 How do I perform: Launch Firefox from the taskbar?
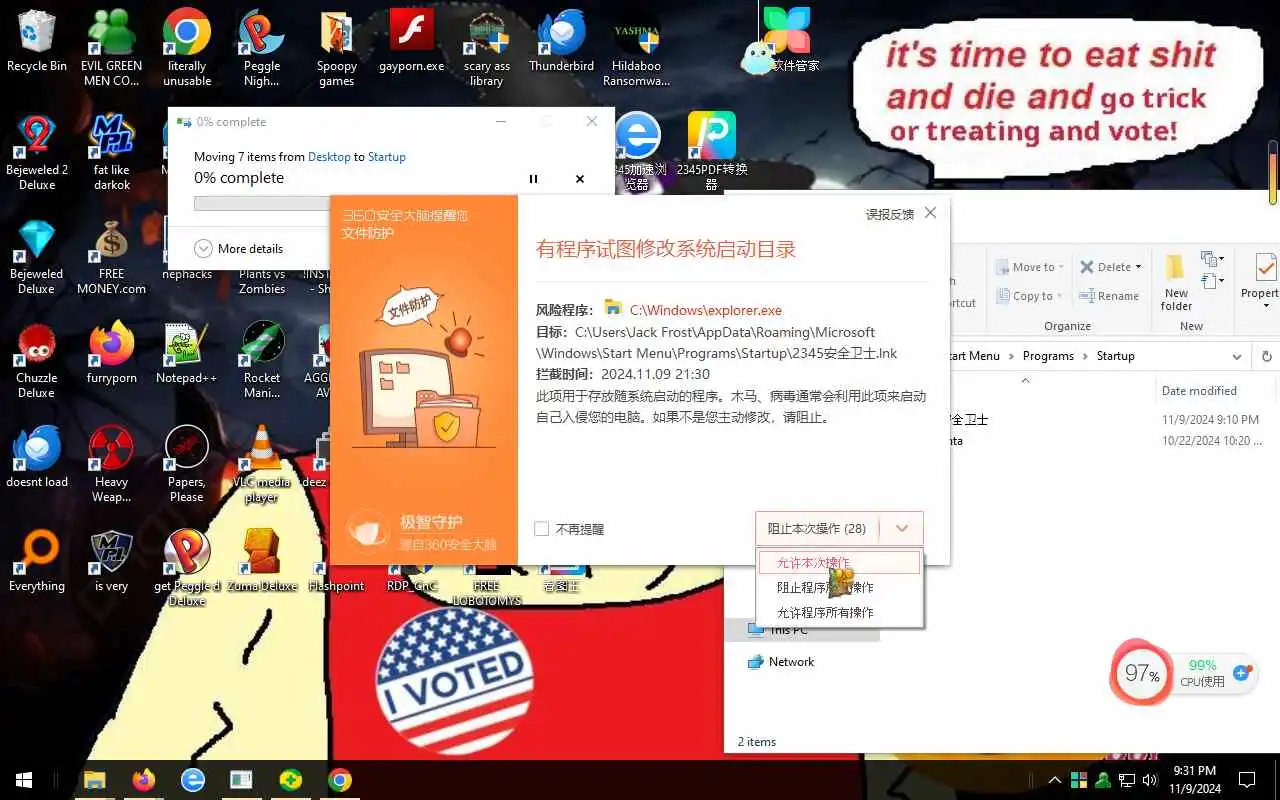coord(144,780)
